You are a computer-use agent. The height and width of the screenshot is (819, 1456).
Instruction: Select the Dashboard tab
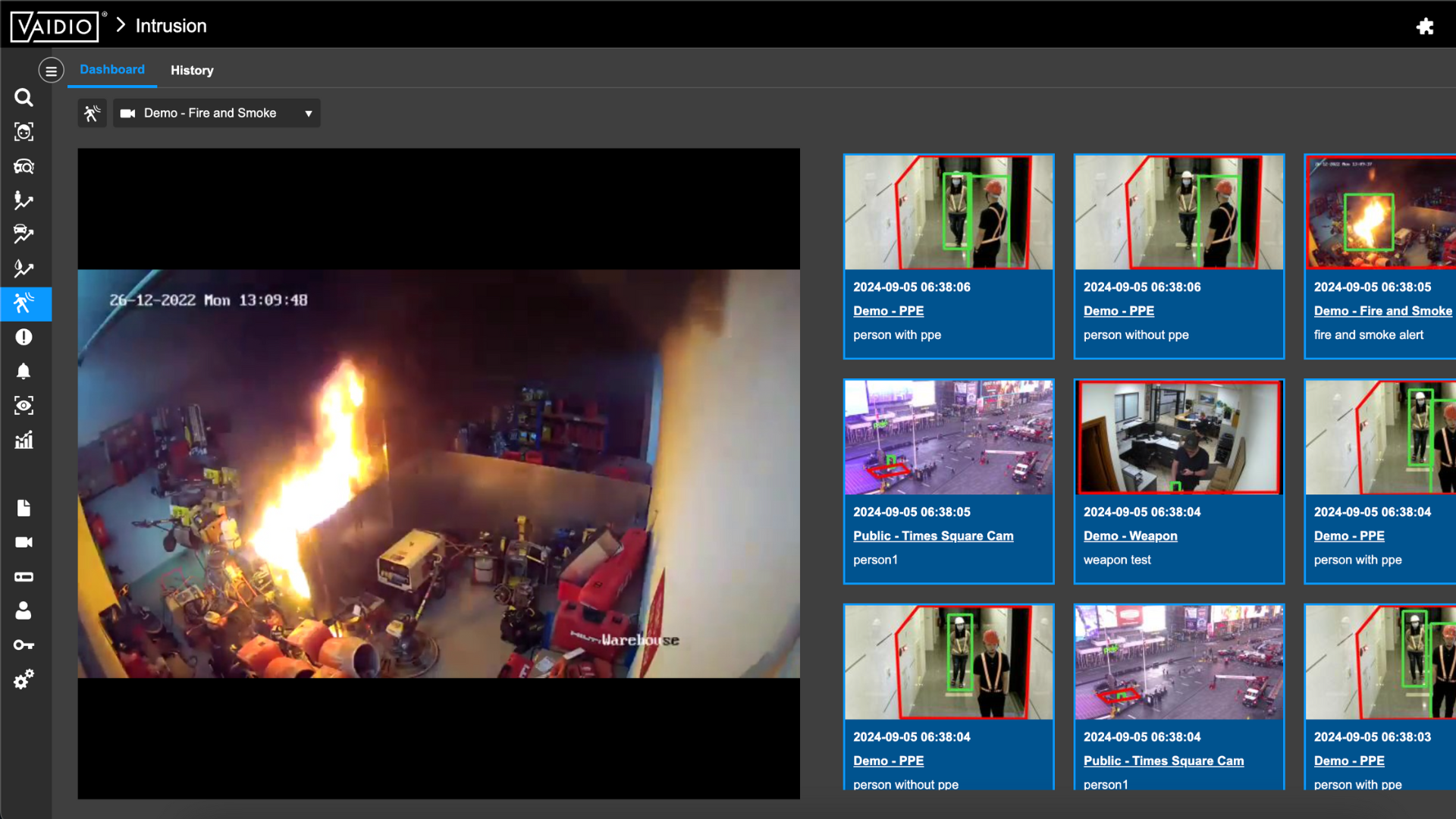pyautogui.click(x=112, y=70)
